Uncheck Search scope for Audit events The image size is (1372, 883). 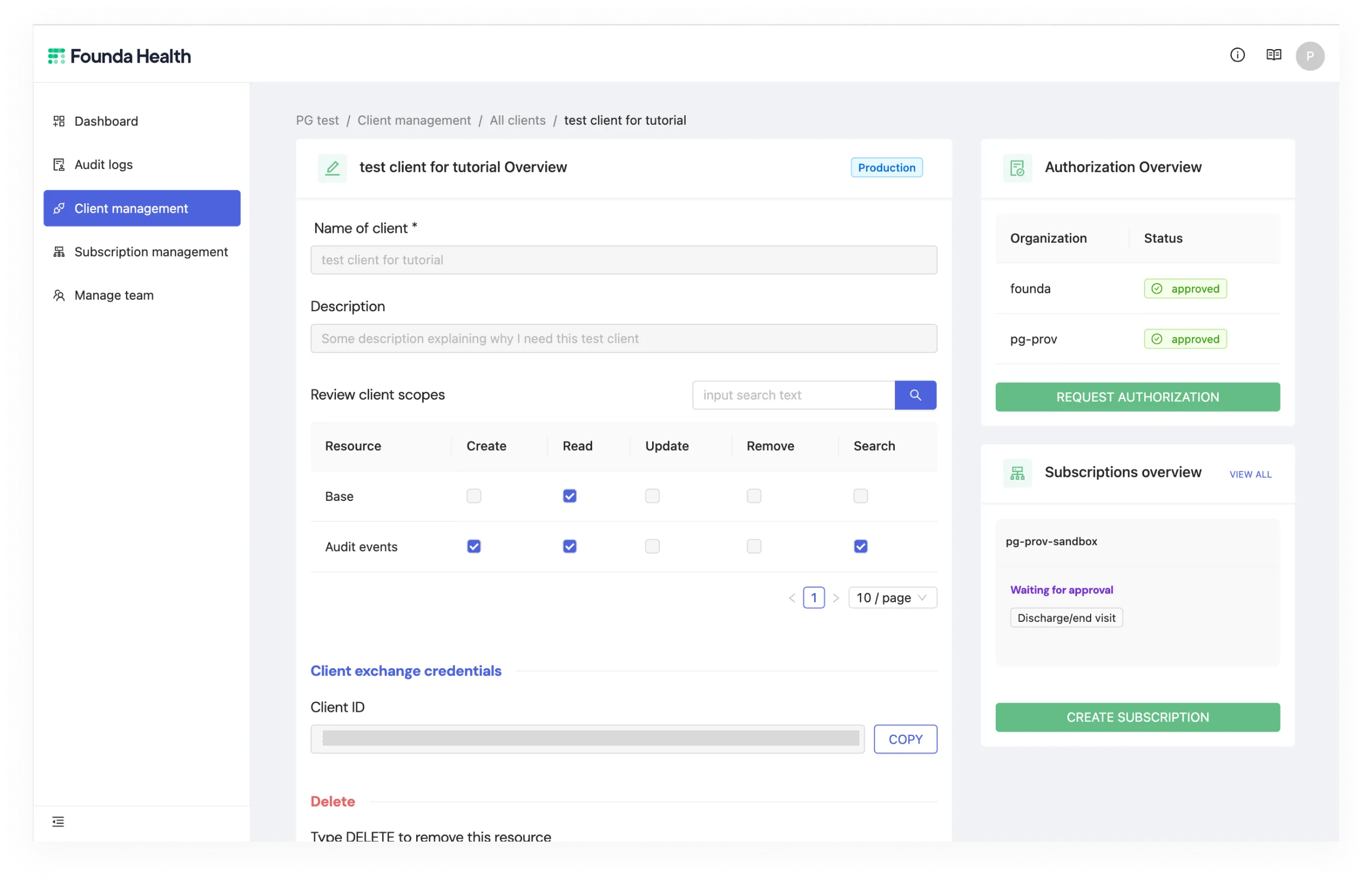[x=860, y=547]
